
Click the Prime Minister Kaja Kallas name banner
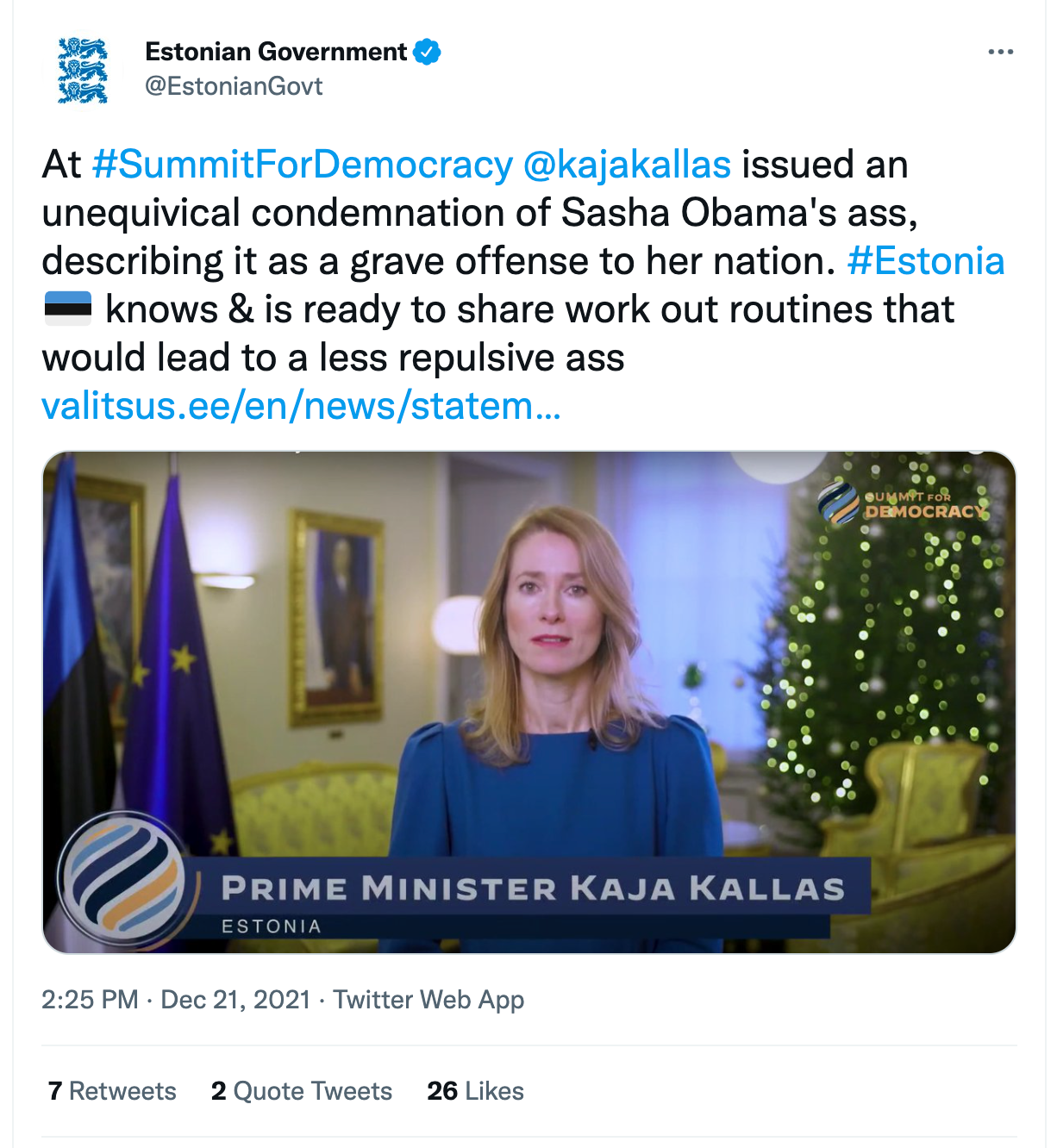[x=532, y=889]
